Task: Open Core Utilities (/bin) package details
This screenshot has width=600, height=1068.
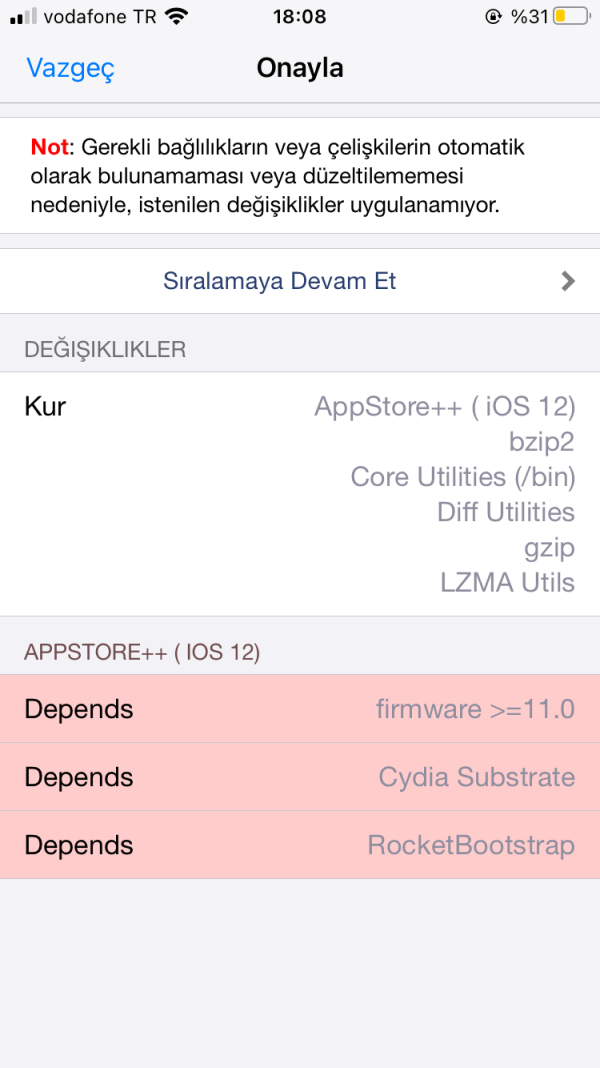Action: [463, 477]
